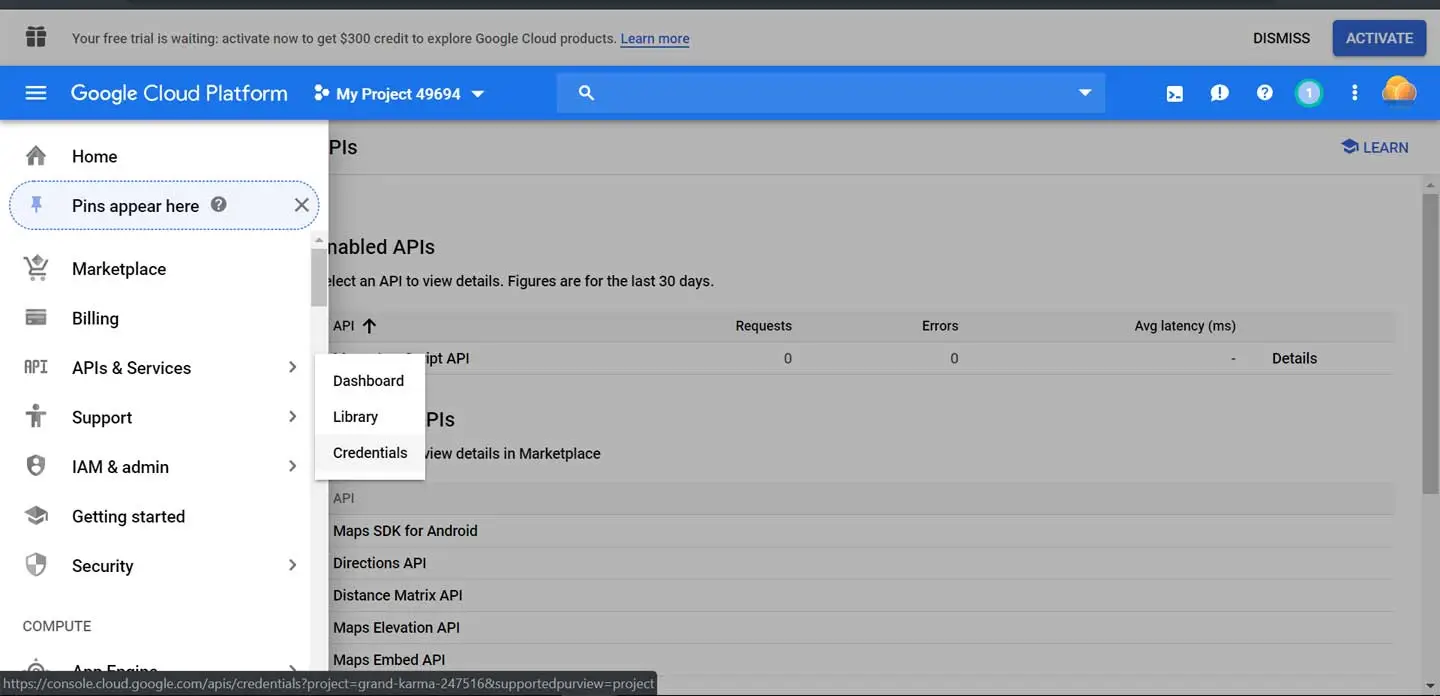This screenshot has width=1440, height=696.
Task: Click the user account avatar
Action: (x=1399, y=92)
